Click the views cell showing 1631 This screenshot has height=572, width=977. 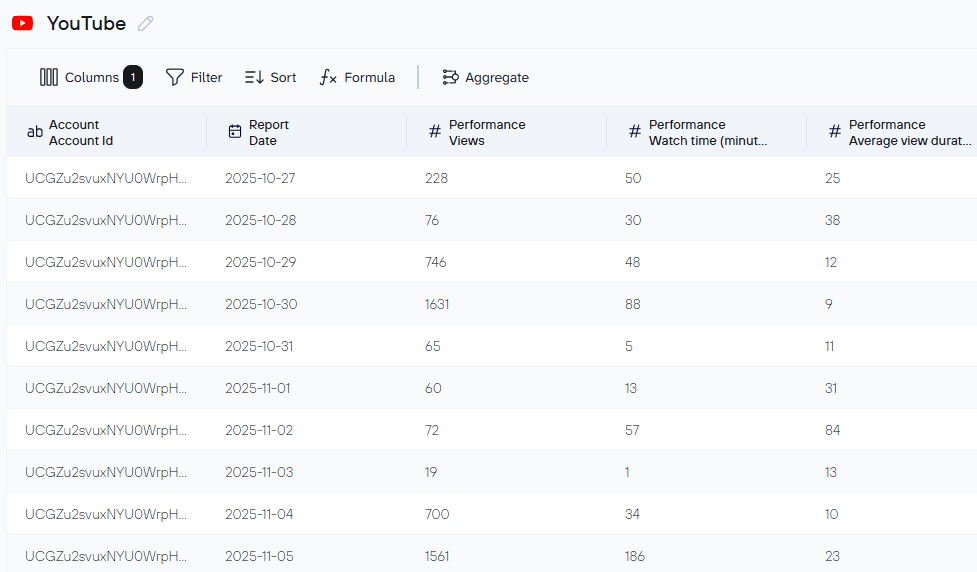tap(437, 304)
